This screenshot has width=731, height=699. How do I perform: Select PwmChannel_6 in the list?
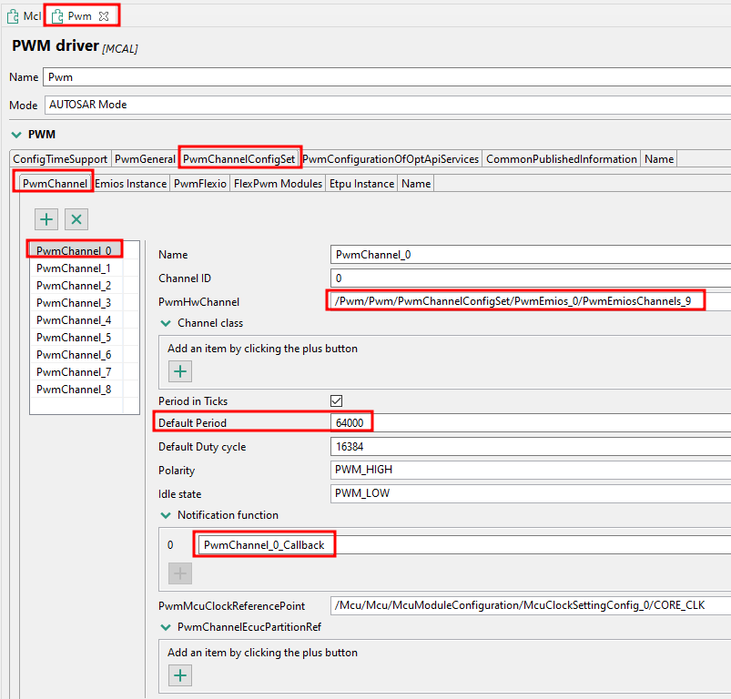point(75,354)
